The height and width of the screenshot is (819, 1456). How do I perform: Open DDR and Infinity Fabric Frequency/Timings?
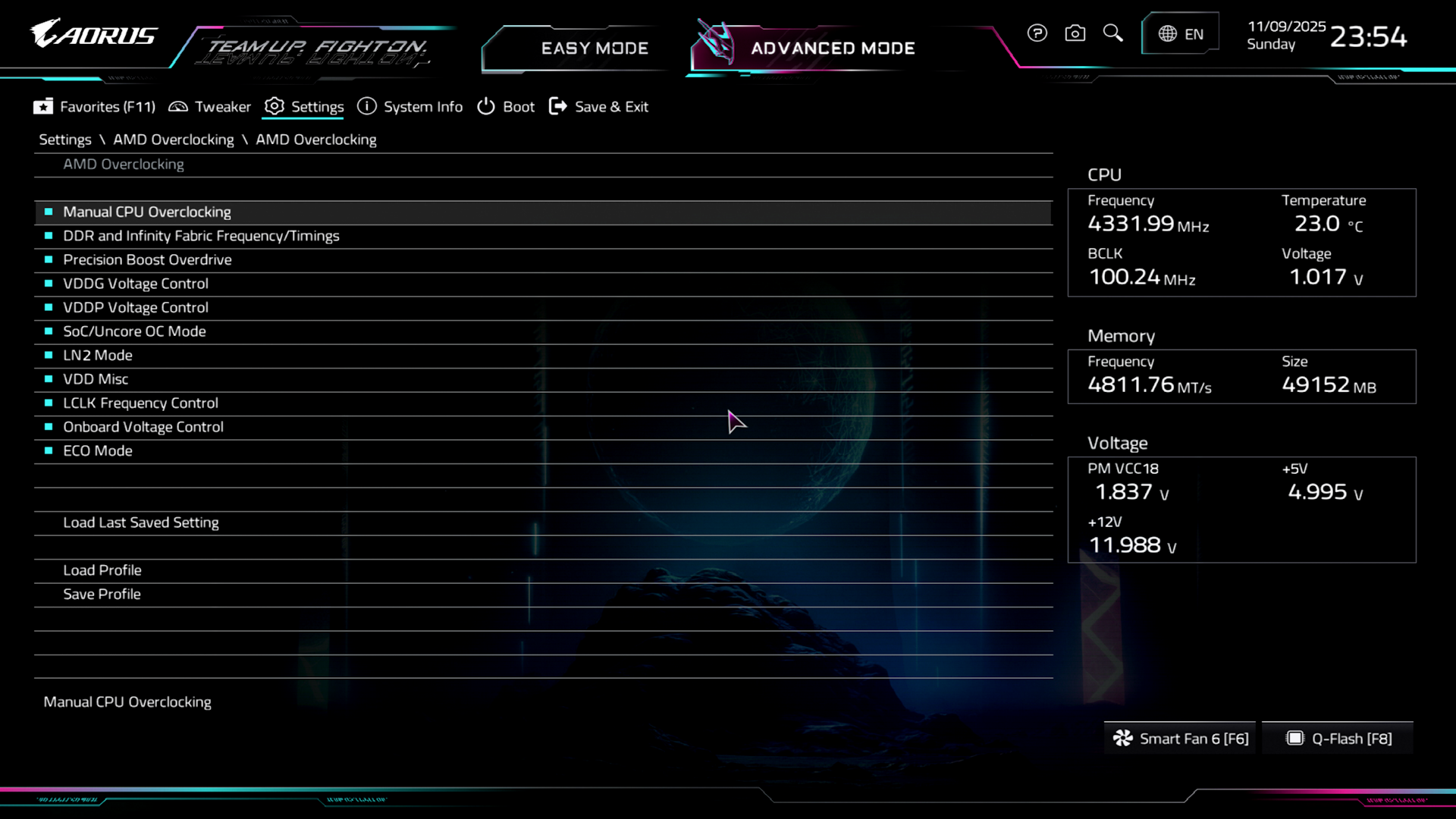(201, 236)
